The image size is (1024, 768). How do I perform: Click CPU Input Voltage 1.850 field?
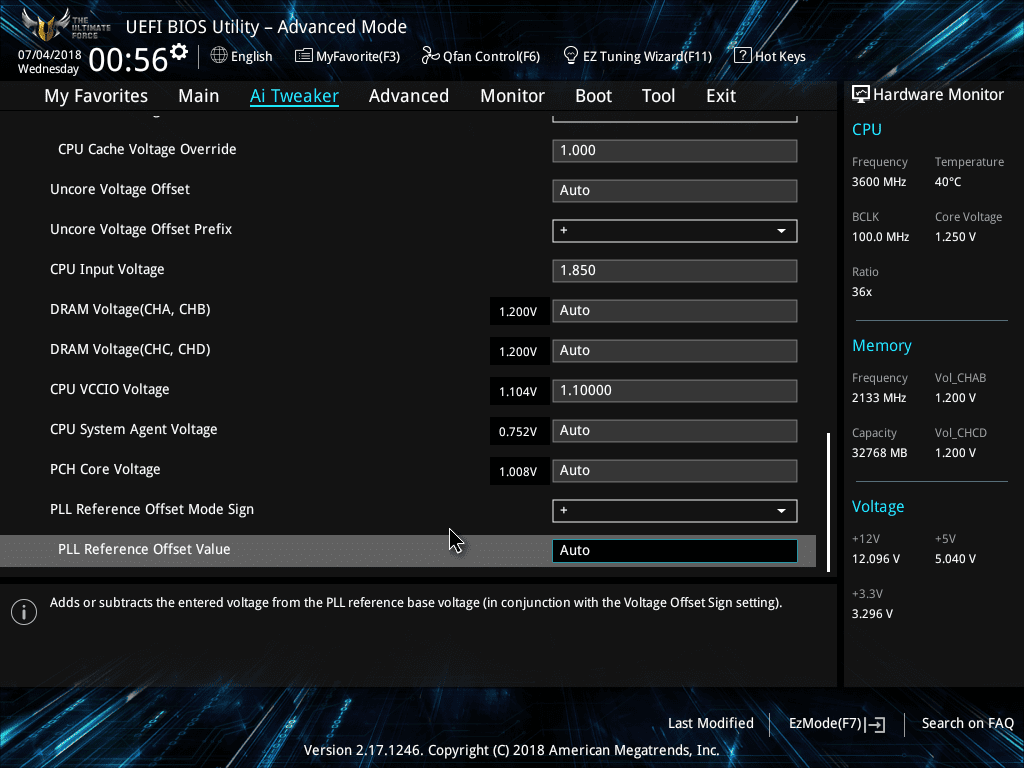tap(675, 270)
